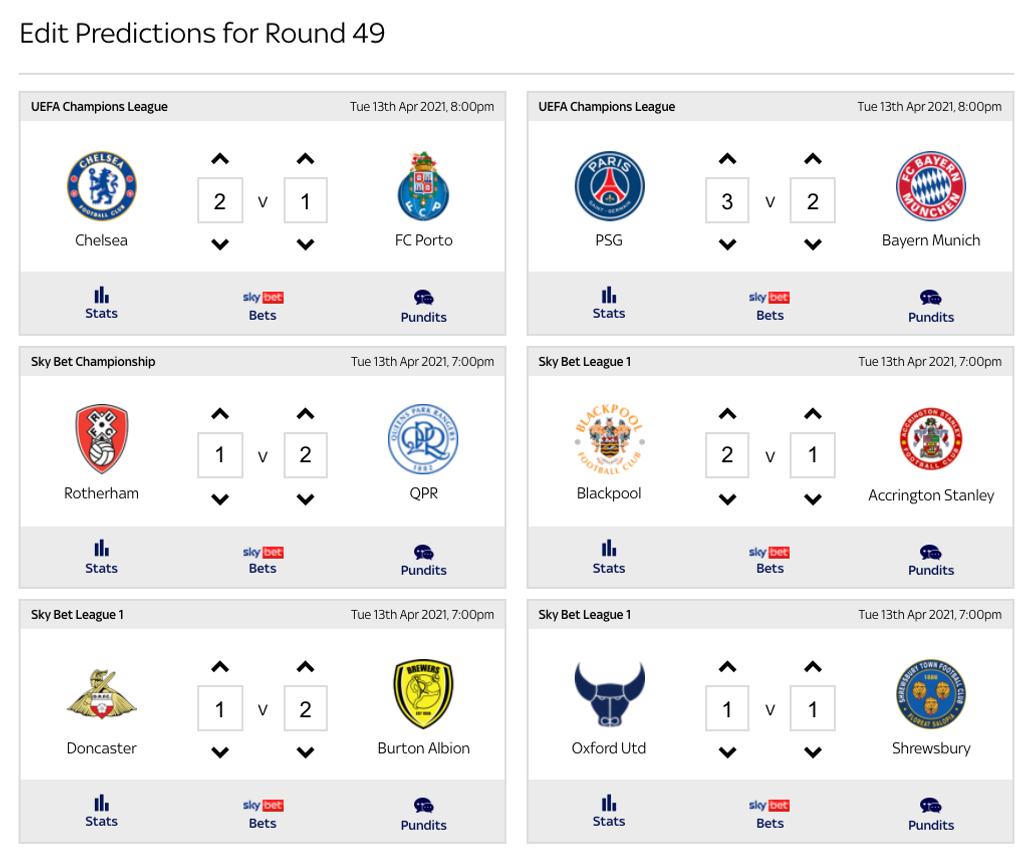The width and height of the screenshot is (1024, 859).
Task: Select the Rotherham score input box
Action: 220,455
